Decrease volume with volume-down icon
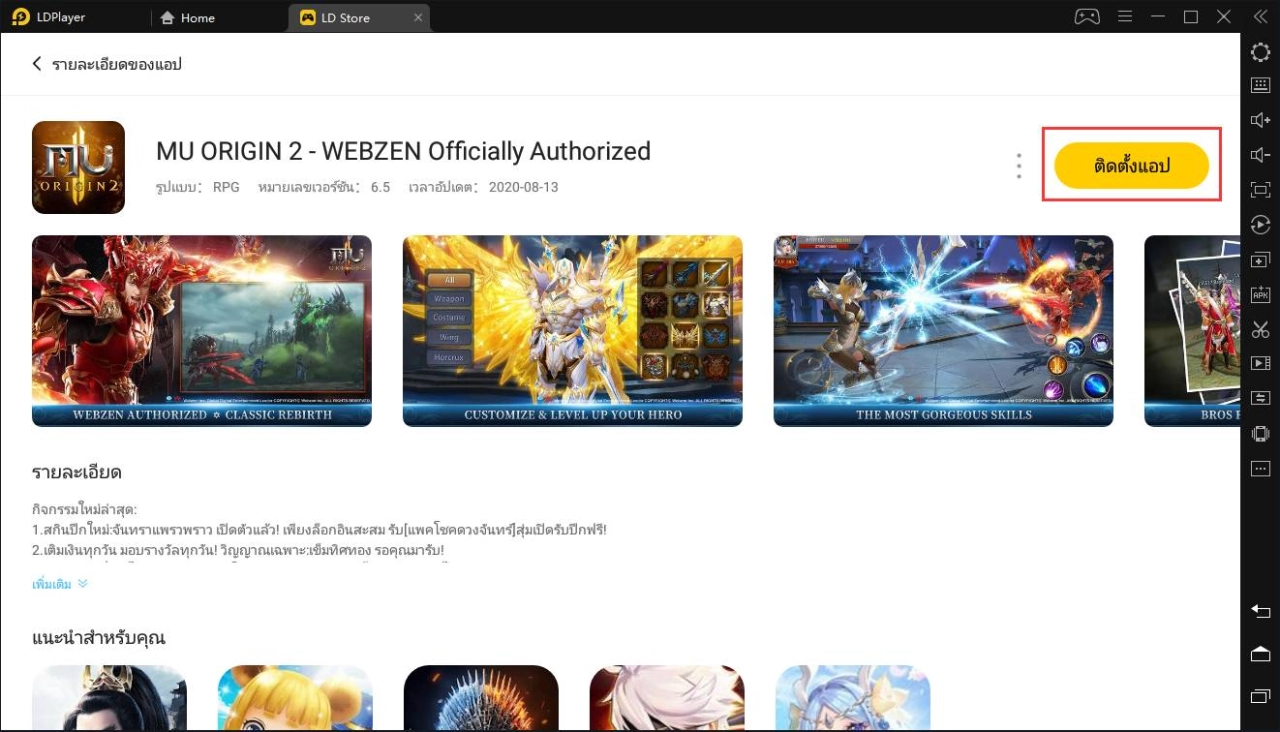The image size is (1280, 732). tap(1260, 155)
